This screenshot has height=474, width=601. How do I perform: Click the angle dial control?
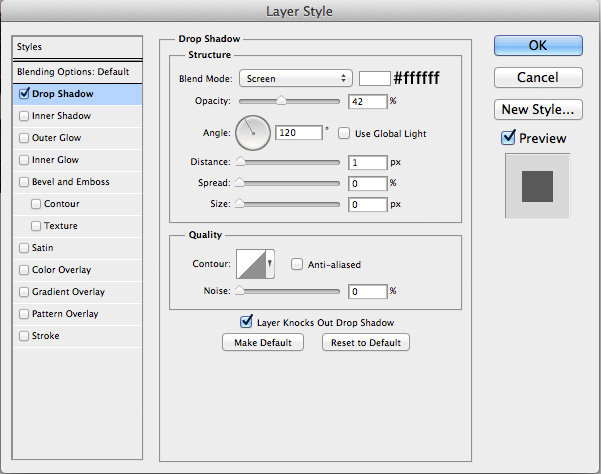point(253,133)
